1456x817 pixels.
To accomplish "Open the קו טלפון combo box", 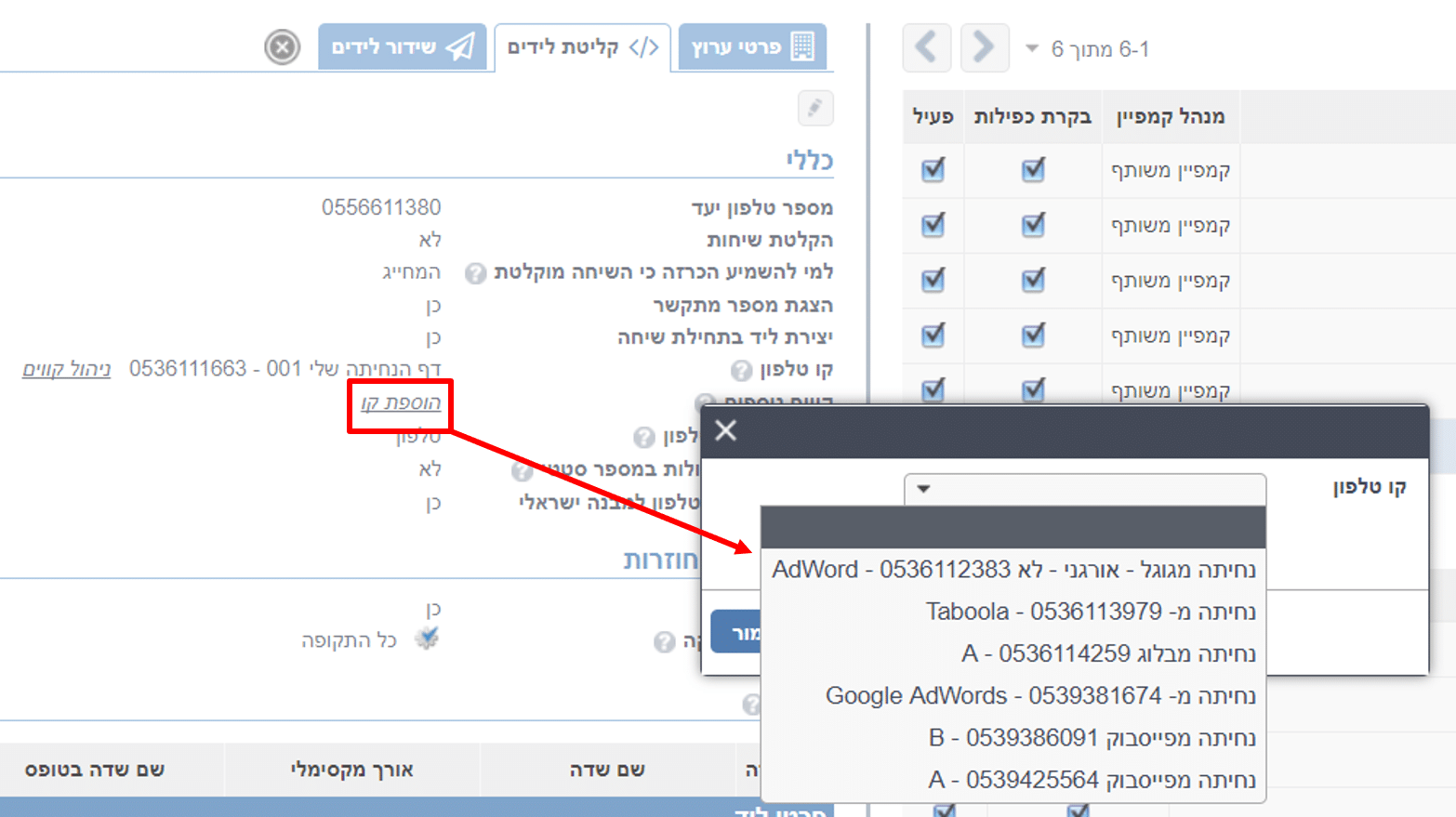I will tap(1085, 489).
